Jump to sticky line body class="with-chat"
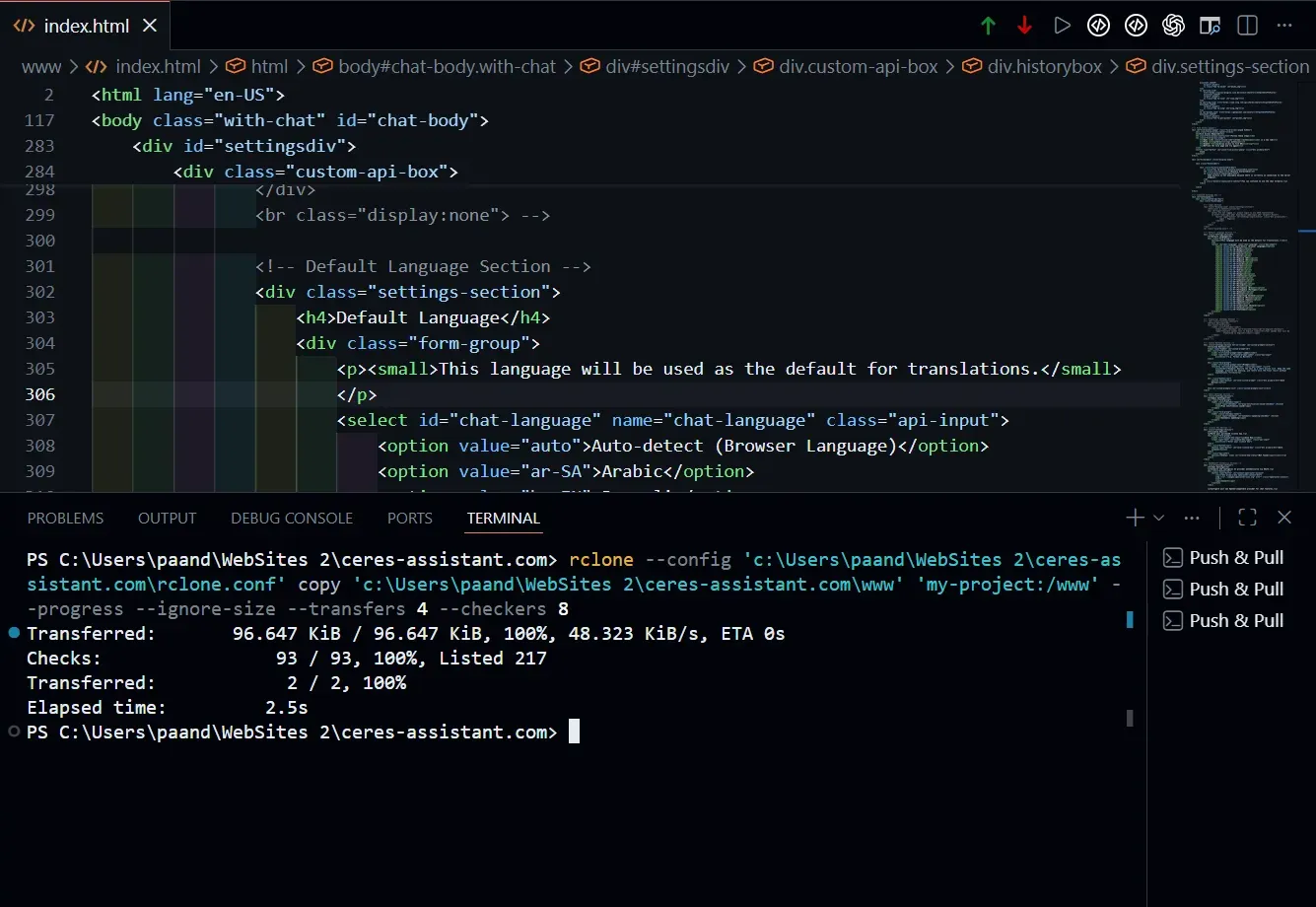 [290, 120]
